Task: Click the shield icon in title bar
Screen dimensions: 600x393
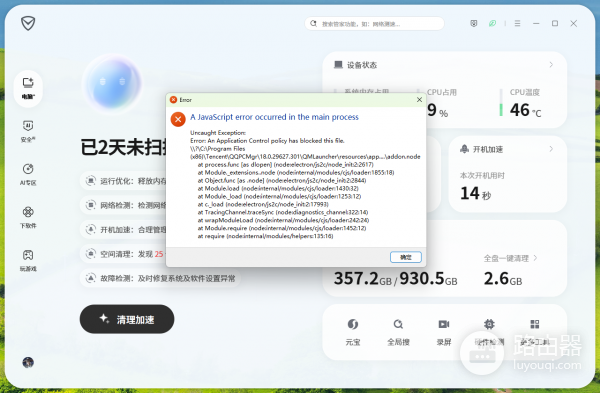Action: point(474,23)
